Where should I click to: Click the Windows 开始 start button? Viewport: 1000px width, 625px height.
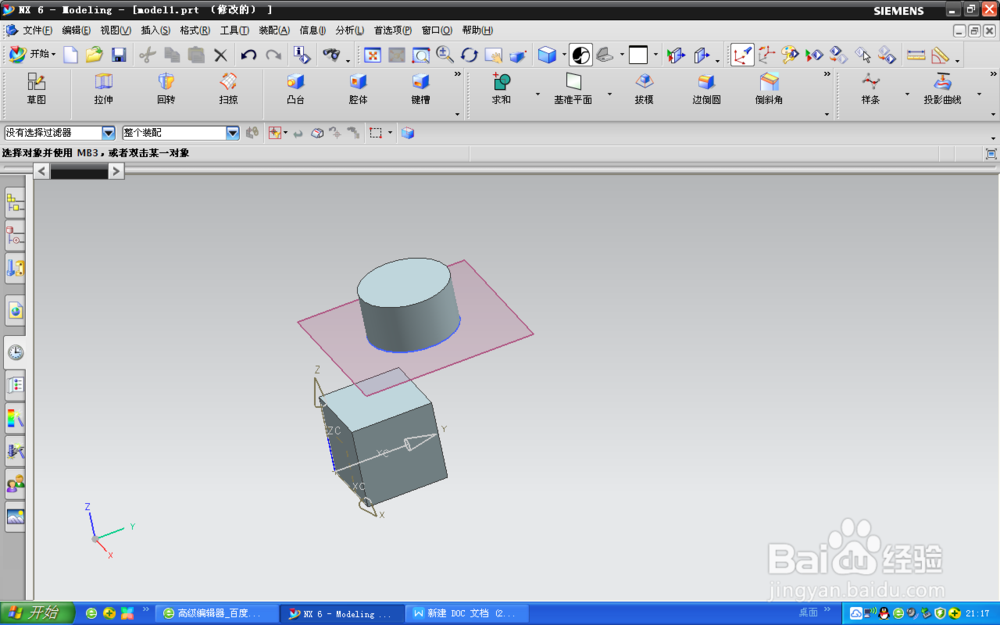(36, 614)
